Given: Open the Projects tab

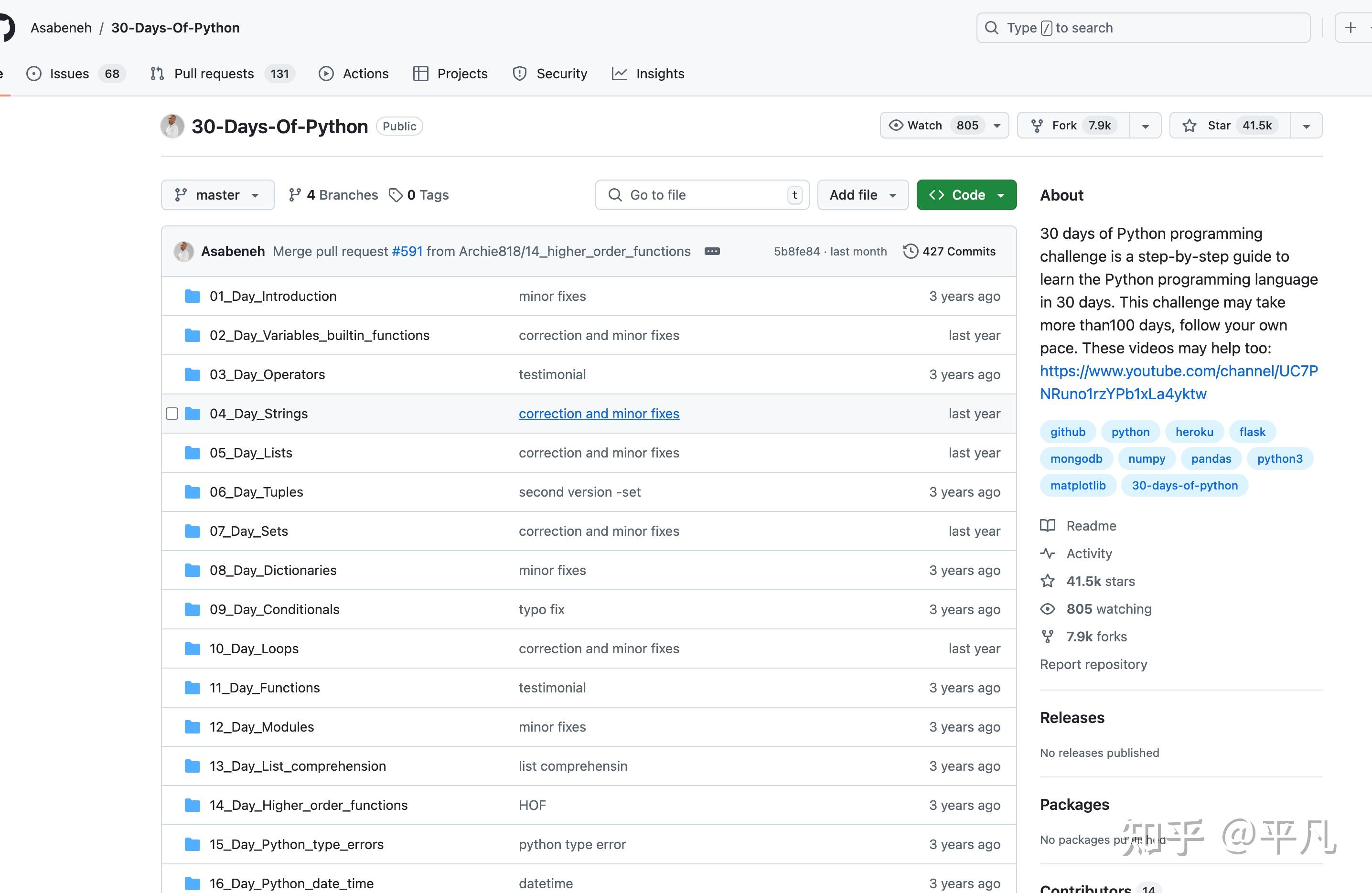Looking at the screenshot, I should [450, 74].
